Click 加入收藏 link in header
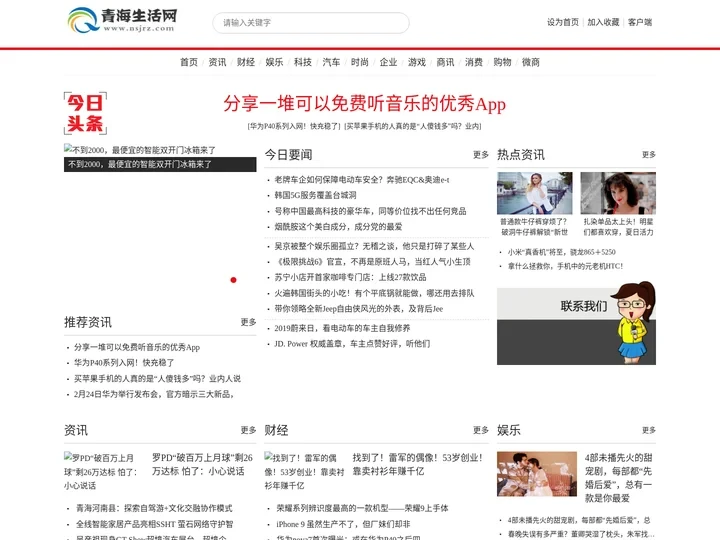Viewport: 720px width, 540px height. coord(603,22)
